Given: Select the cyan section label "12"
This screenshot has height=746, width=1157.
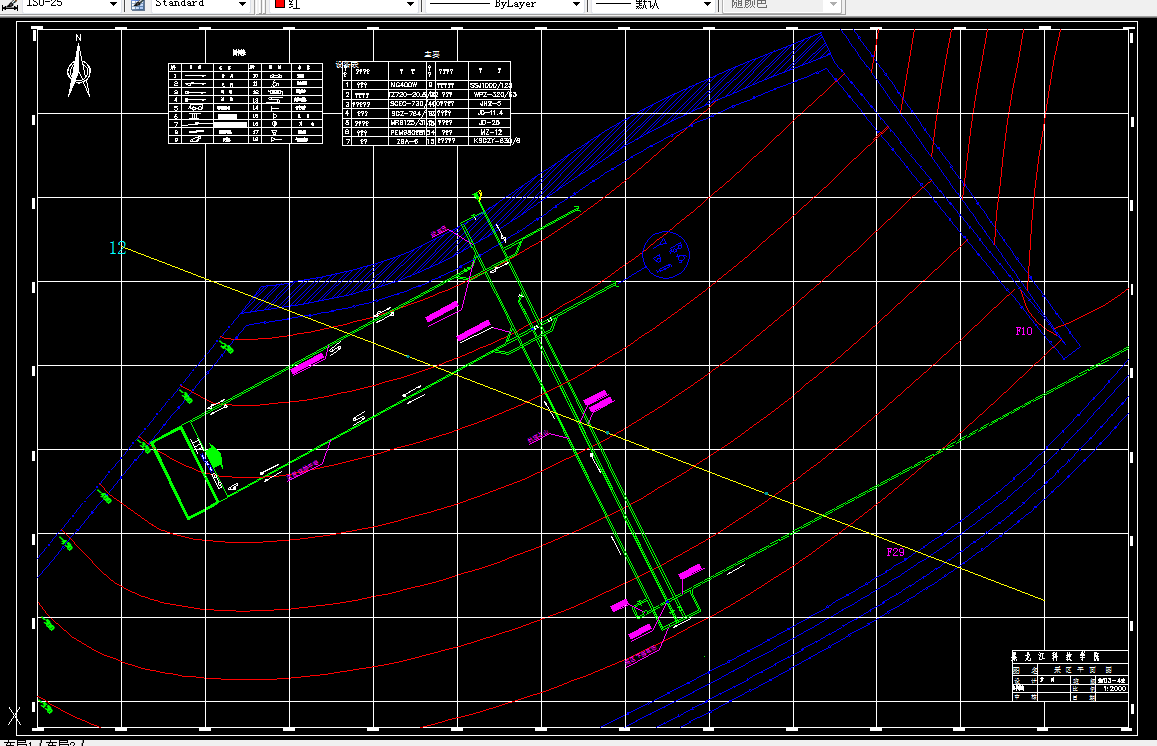Looking at the screenshot, I should pyautogui.click(x=118, y=248).
